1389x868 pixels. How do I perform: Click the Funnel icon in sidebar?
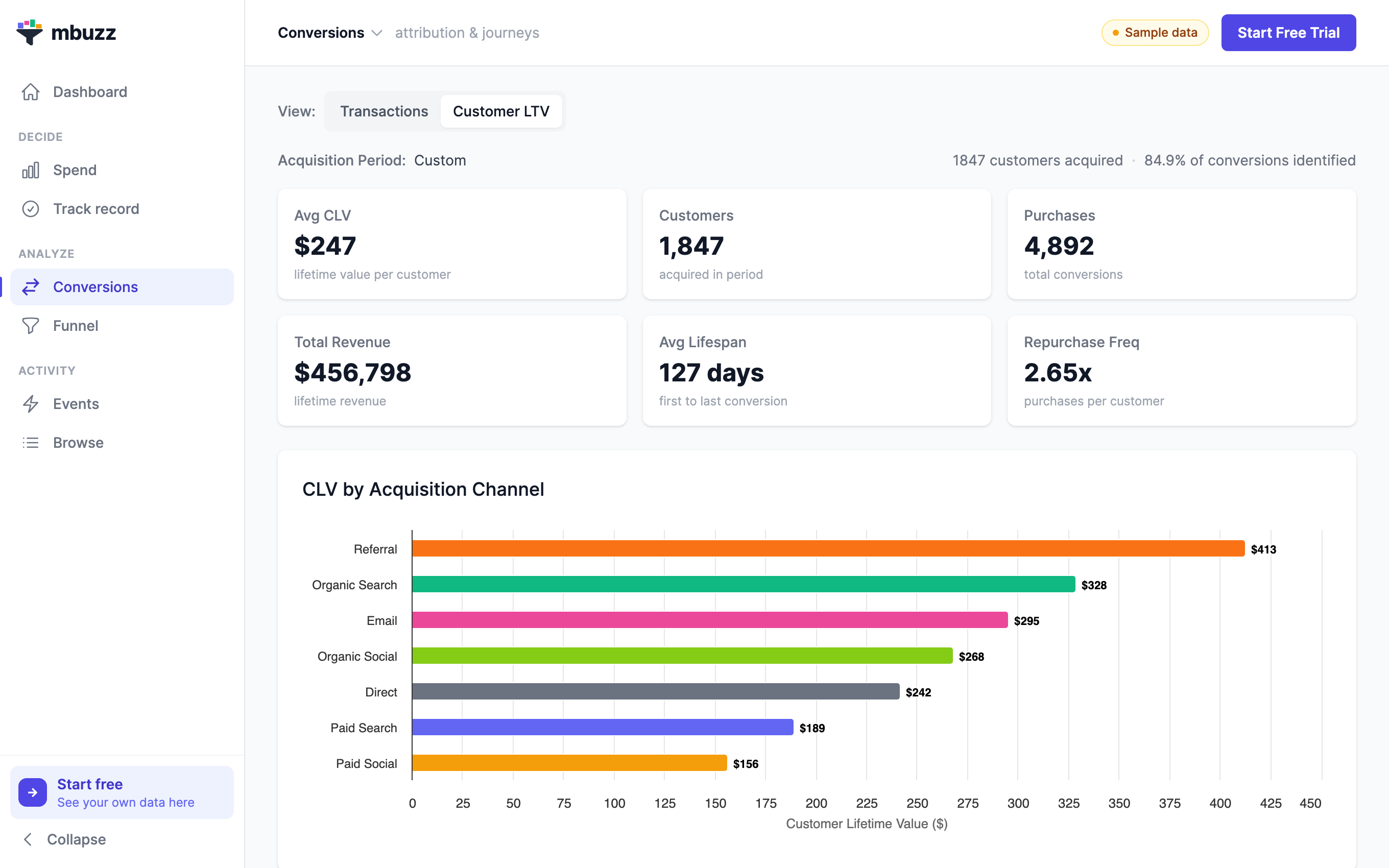(x=31, y=326)
